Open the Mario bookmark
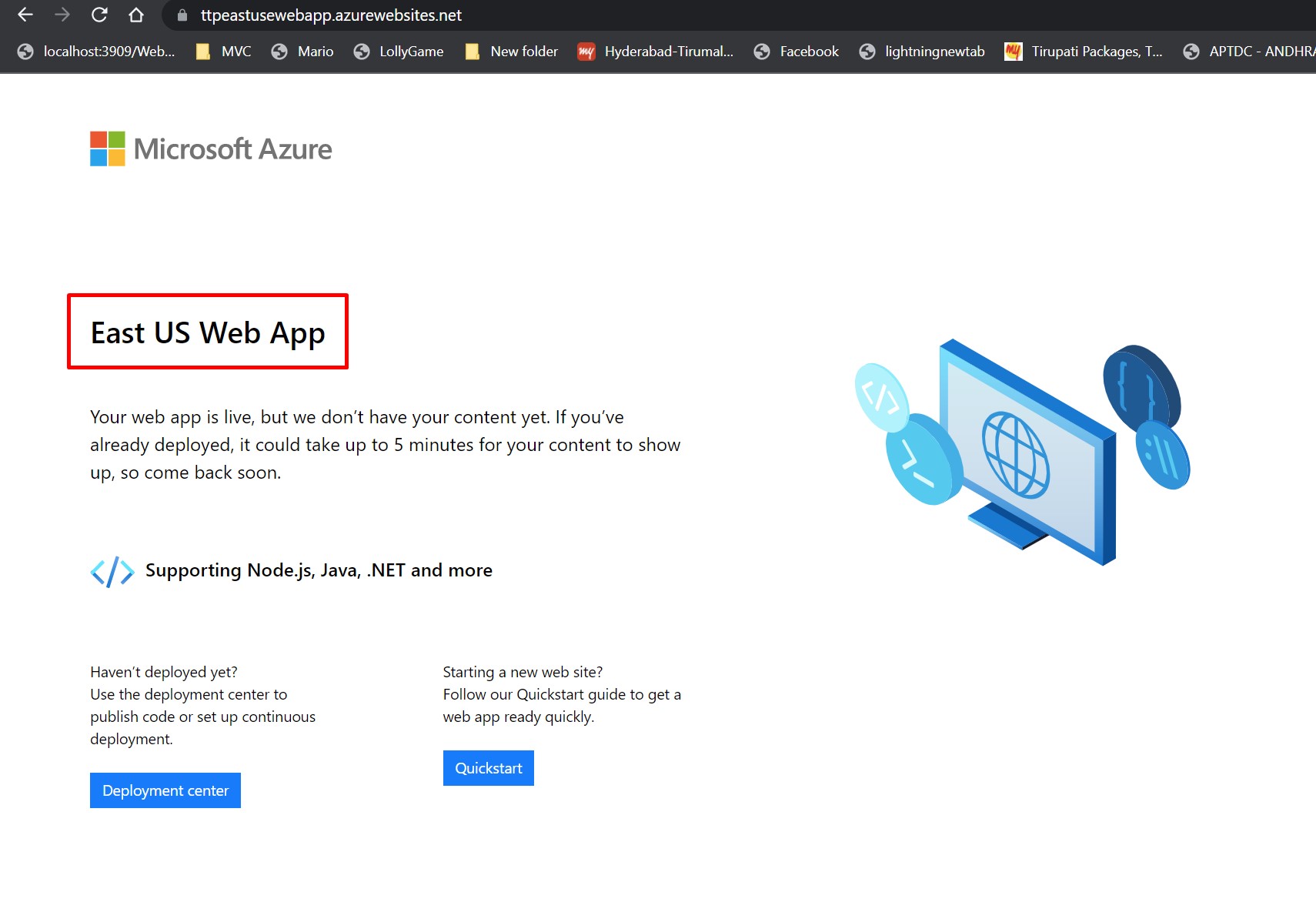This screenshot has height=902, width=1316. (302, 52)
